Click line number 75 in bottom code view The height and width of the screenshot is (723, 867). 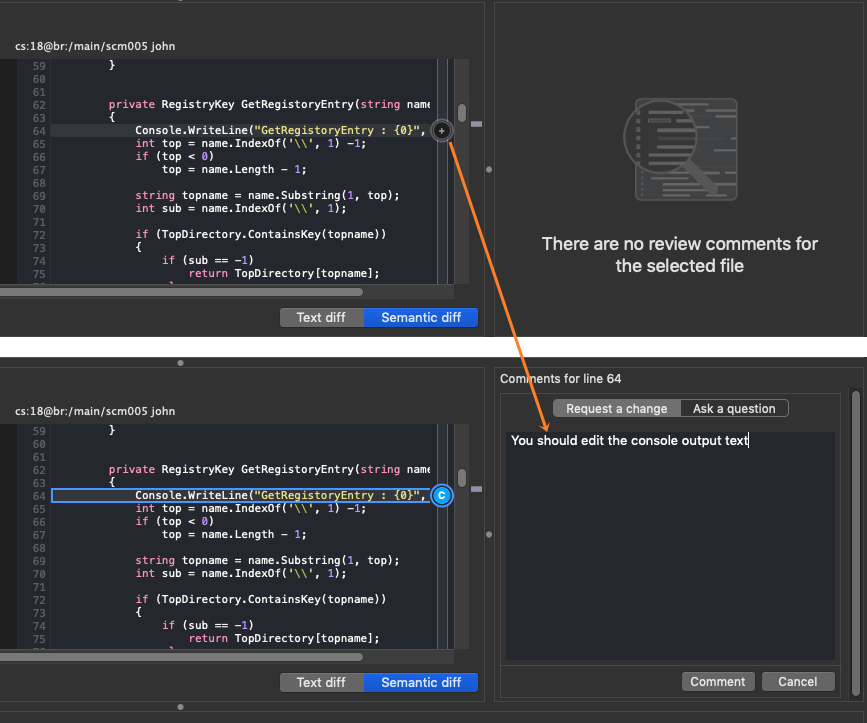[39, 639]
